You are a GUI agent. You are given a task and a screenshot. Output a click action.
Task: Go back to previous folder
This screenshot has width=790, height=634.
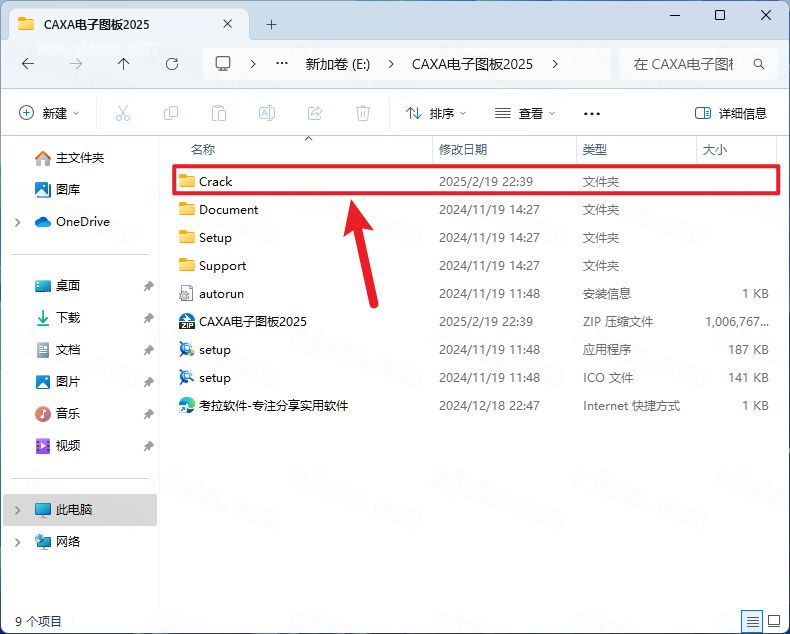tap(28, 64)
